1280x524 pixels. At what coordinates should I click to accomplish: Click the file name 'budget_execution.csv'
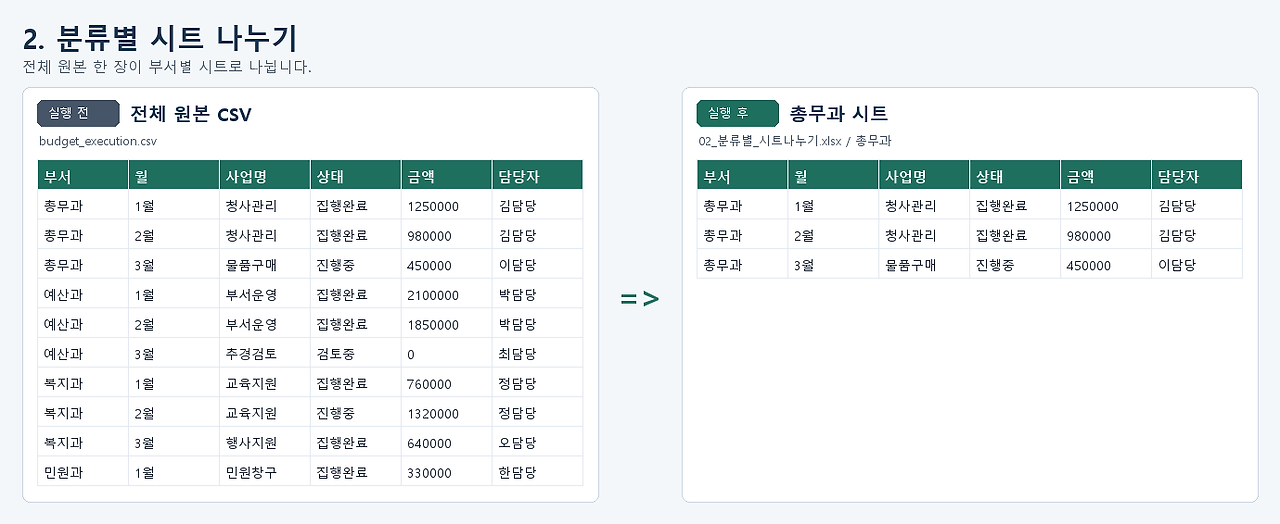pos(98,141)
